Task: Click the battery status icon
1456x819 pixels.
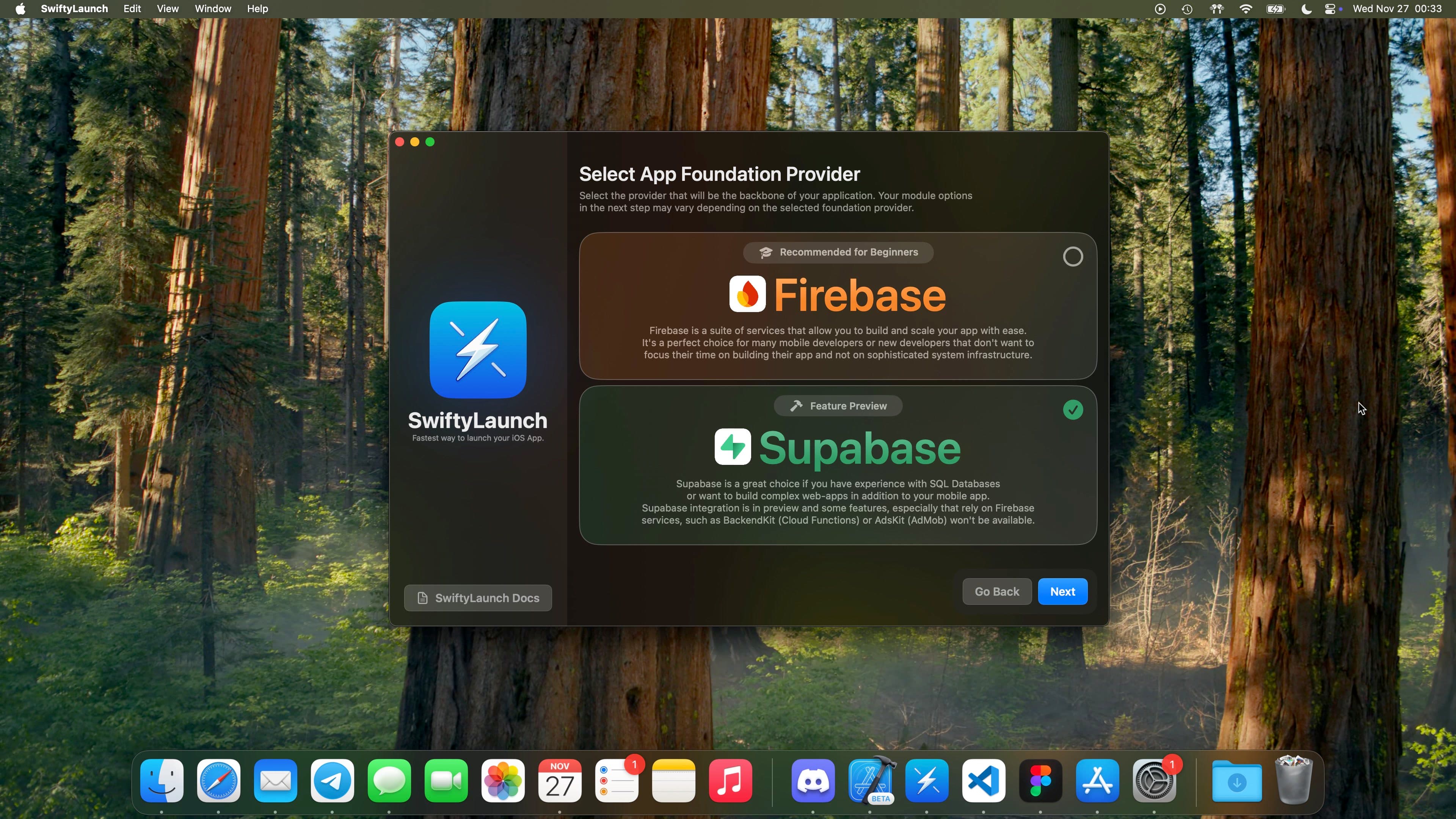Action: [1276, 8]
